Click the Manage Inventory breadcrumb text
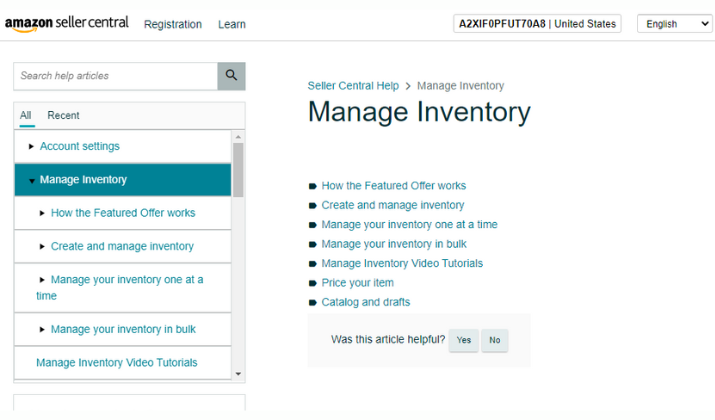Image resolution: width=715 pixels, height=420 pixels. pyautogui.click(x=461, y=86)
